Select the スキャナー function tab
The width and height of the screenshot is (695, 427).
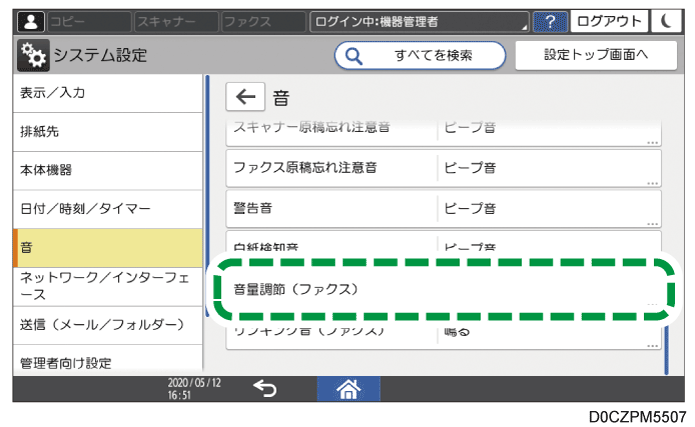tap(176, 21)
